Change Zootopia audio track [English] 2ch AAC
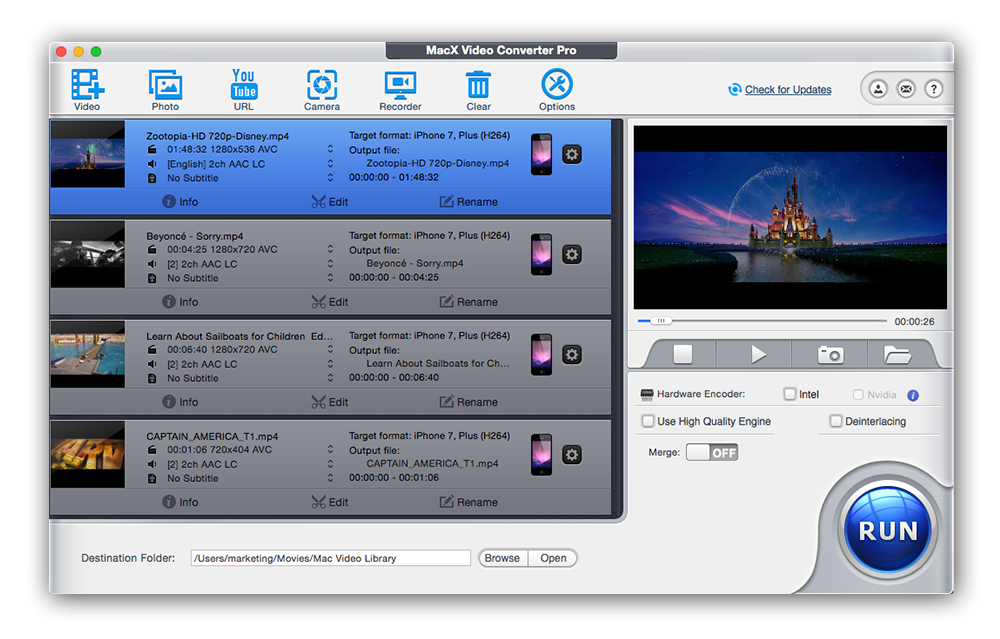The height and width of the screenshot is (639, 1000). point(330,164)
